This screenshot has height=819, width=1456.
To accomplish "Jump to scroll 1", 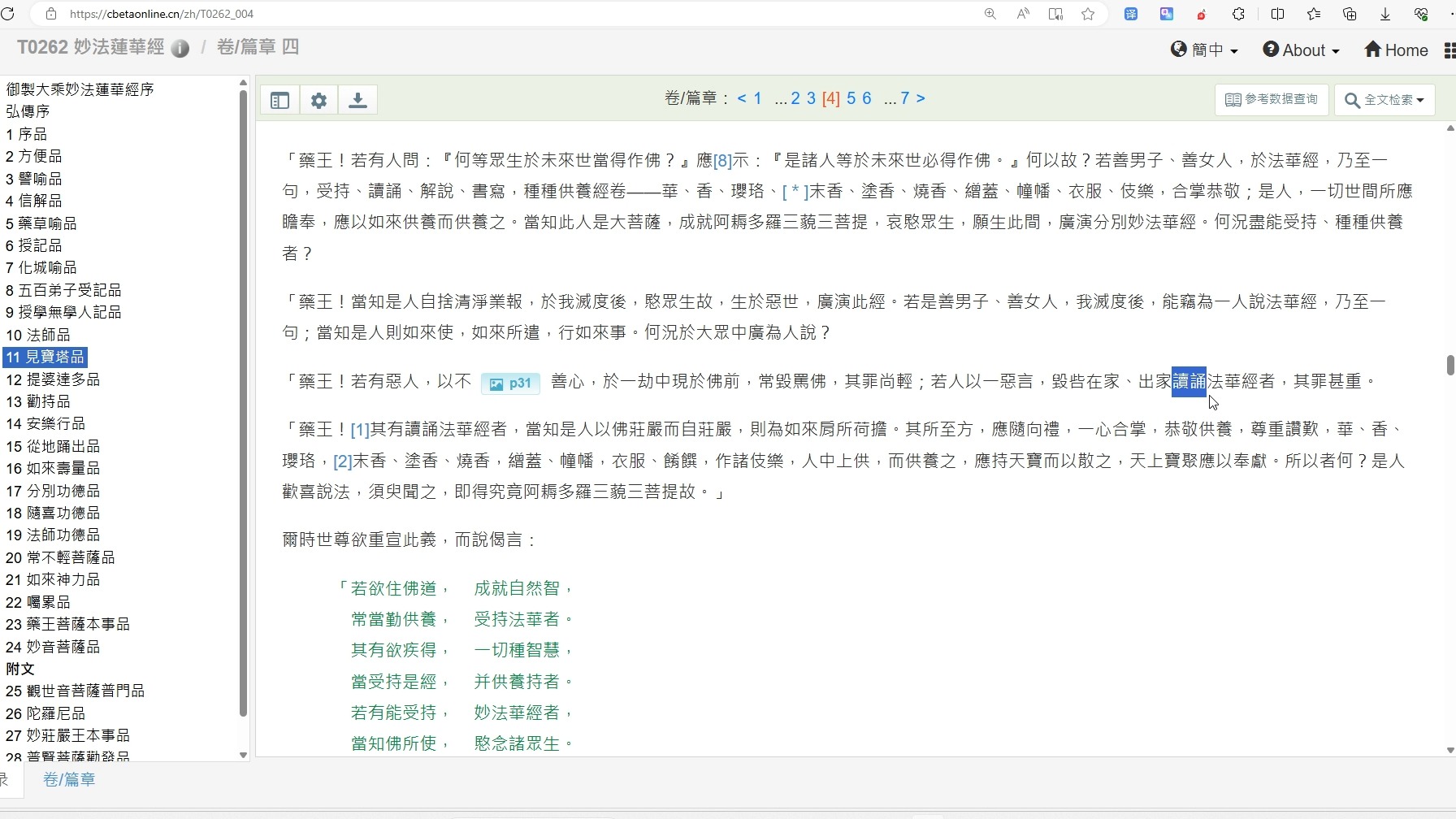I will (x=757, y=98).
